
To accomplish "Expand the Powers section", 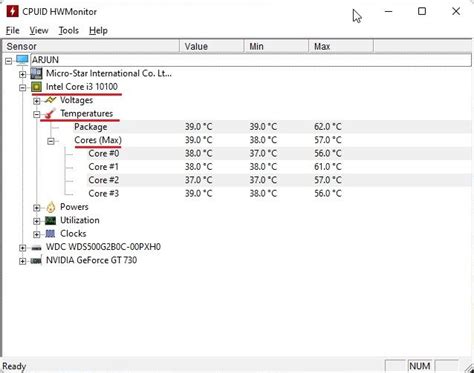I will (x=37, y=208).
